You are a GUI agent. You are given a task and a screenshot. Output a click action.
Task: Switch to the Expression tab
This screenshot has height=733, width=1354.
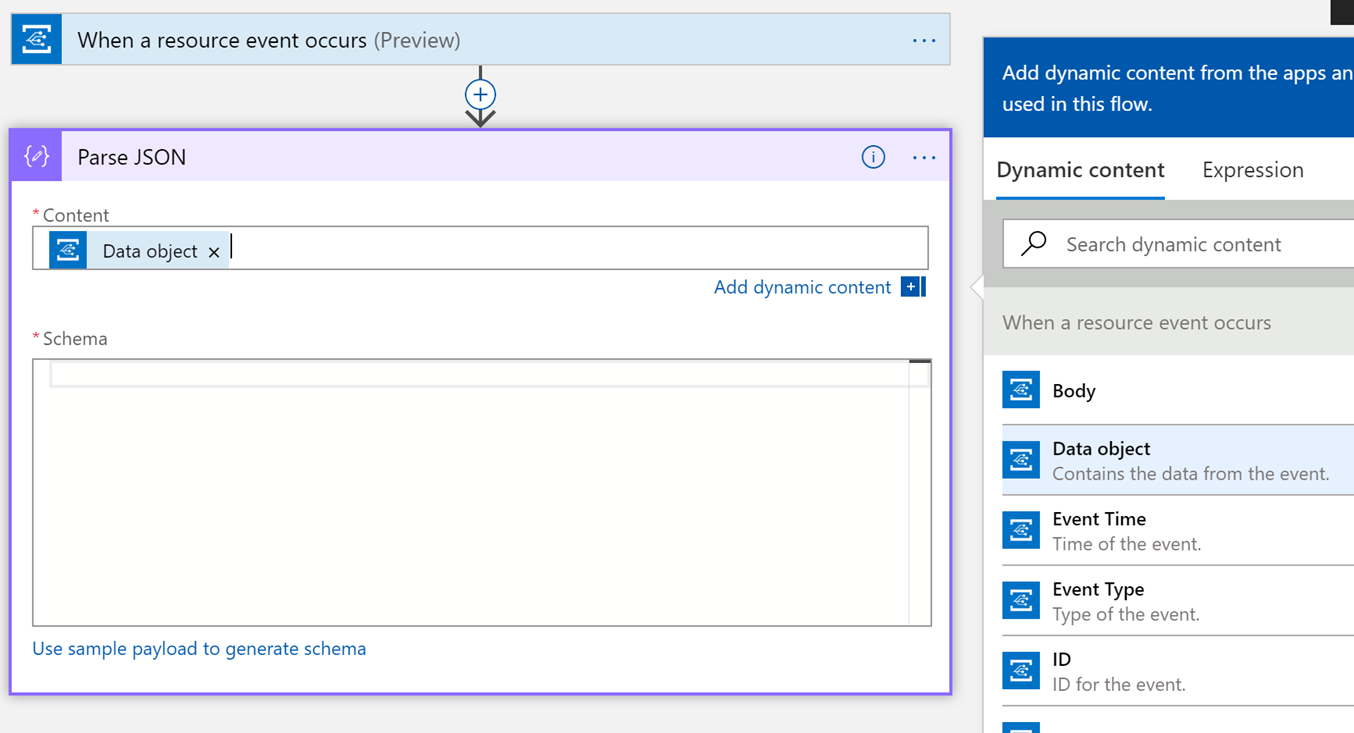(1252, 169)
